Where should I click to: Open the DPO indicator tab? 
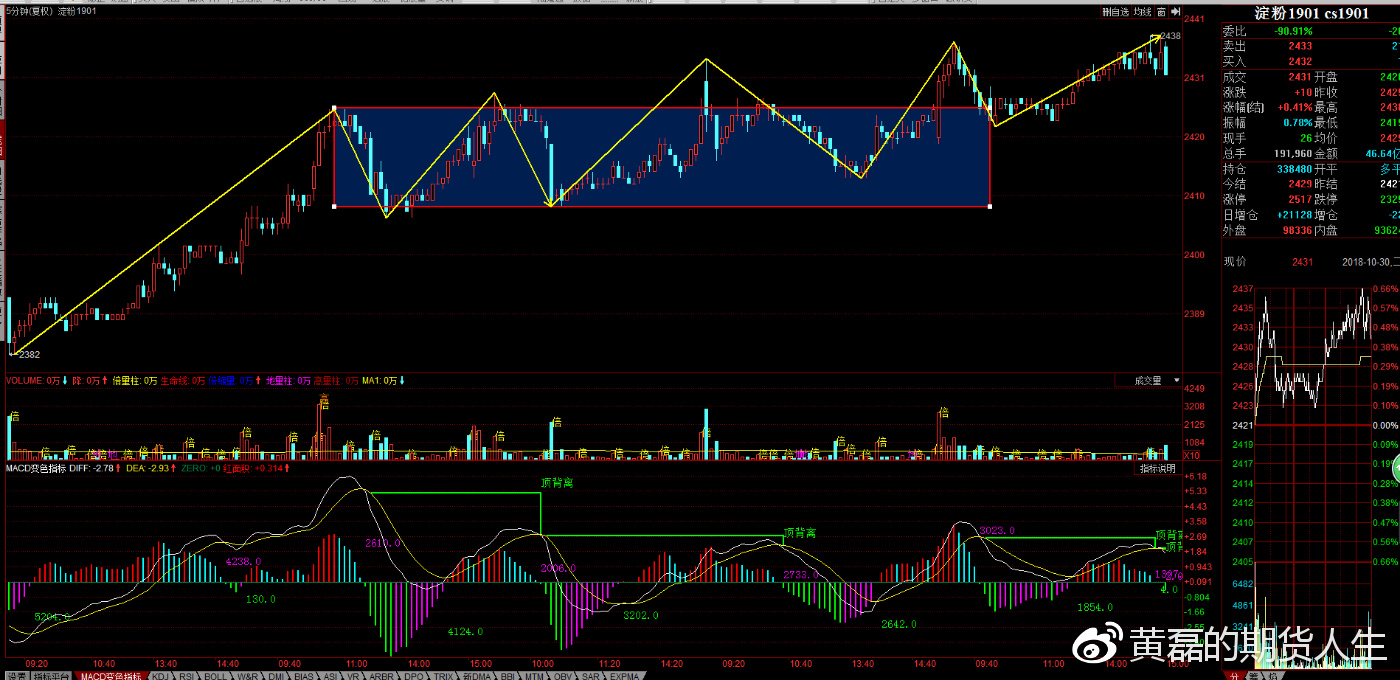click(x=413, y=676)
